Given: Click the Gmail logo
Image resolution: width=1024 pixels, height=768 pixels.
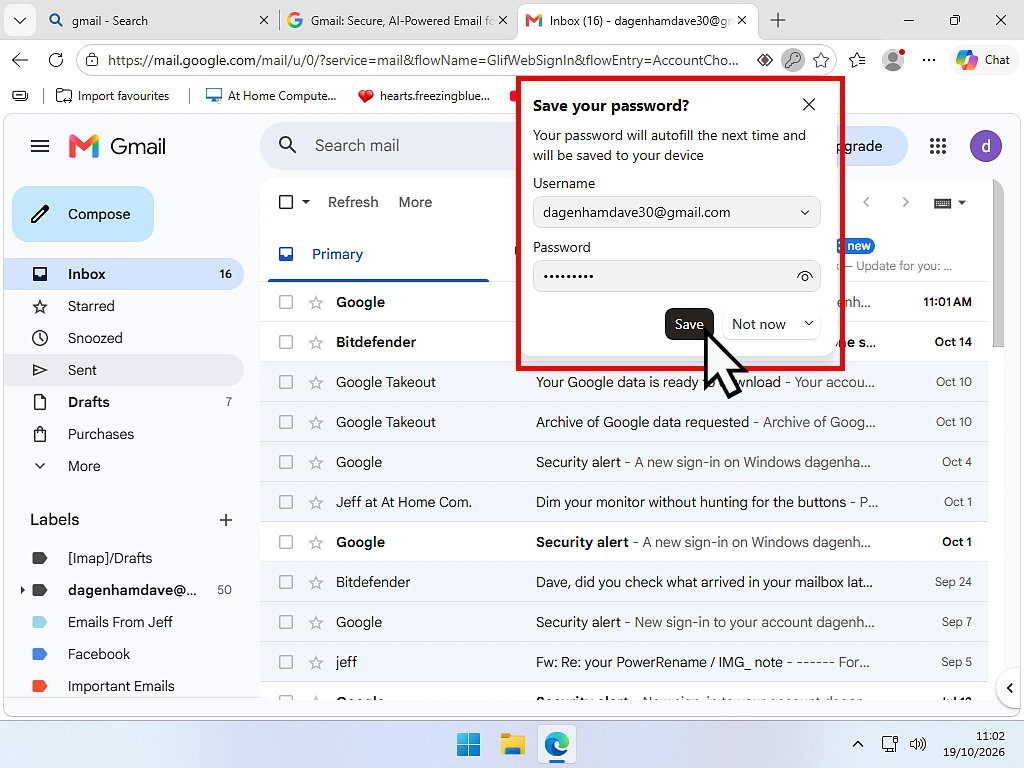Looking at the screenshot, I should tap(118, 146).
